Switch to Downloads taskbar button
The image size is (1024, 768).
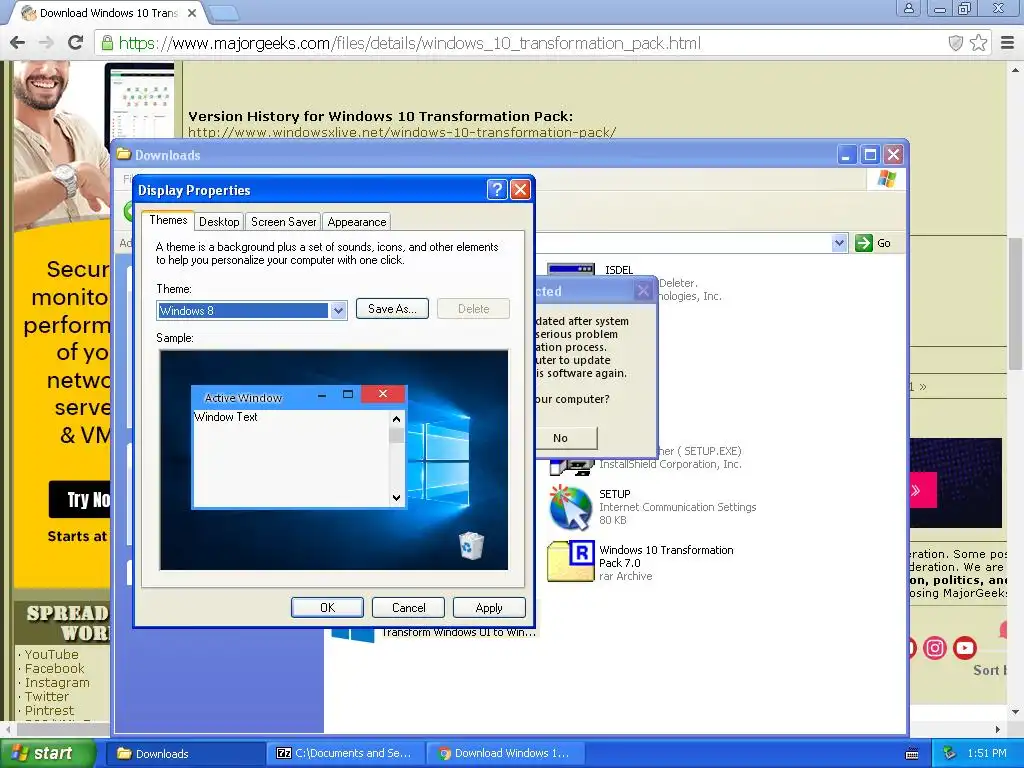click(x=185, y=754)
